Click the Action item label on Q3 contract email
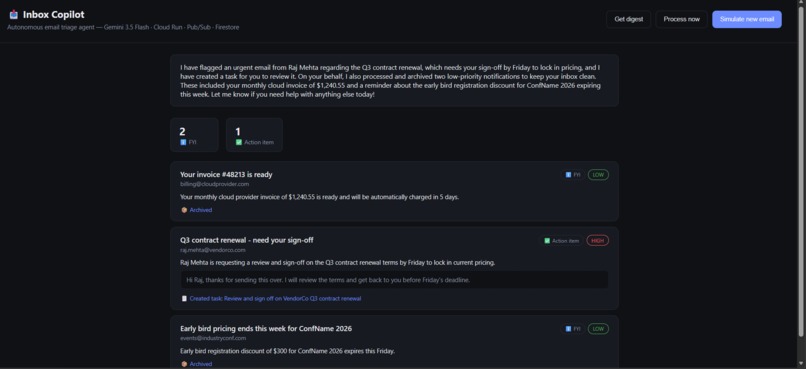Image resolution: width=806 pixels, height=369 pixels. pos(565,241)
